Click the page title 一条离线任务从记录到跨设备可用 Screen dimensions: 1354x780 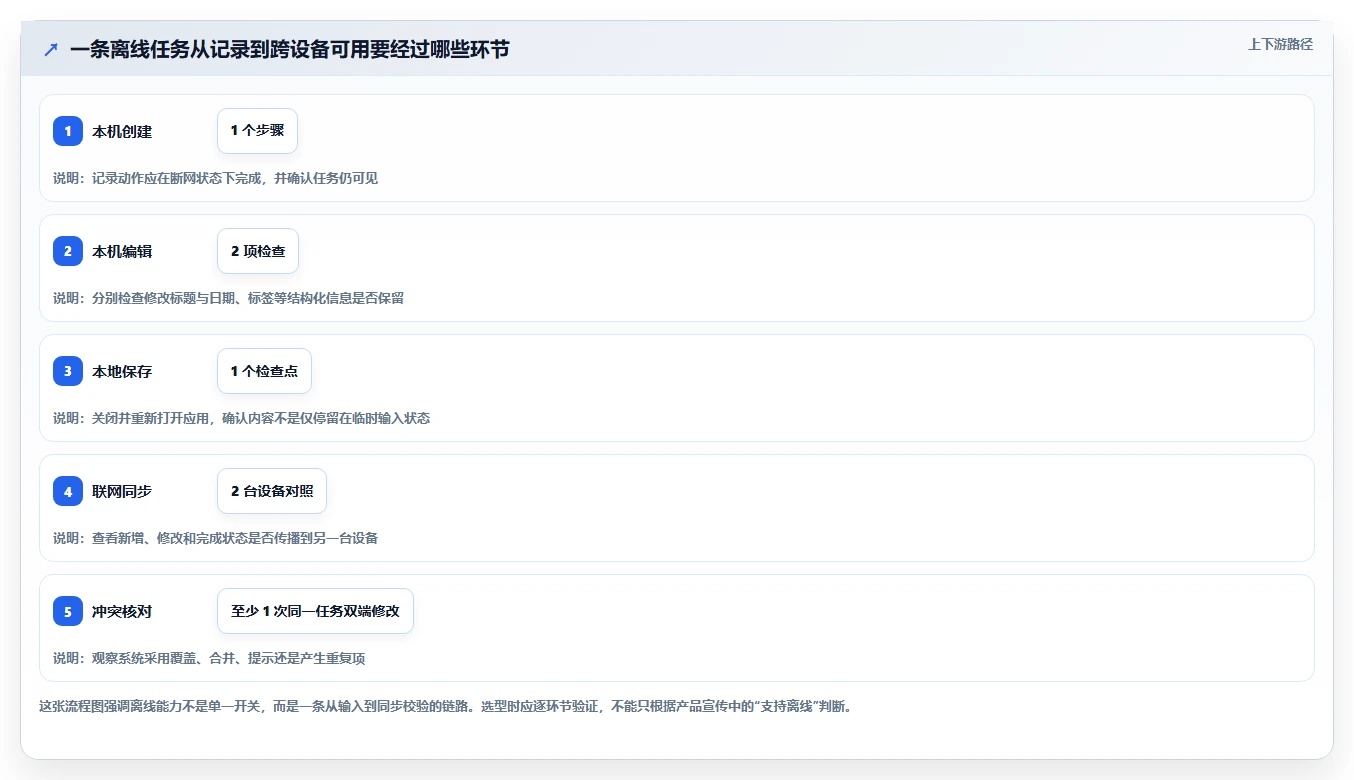pyautogui.click(x=290, y=49)
